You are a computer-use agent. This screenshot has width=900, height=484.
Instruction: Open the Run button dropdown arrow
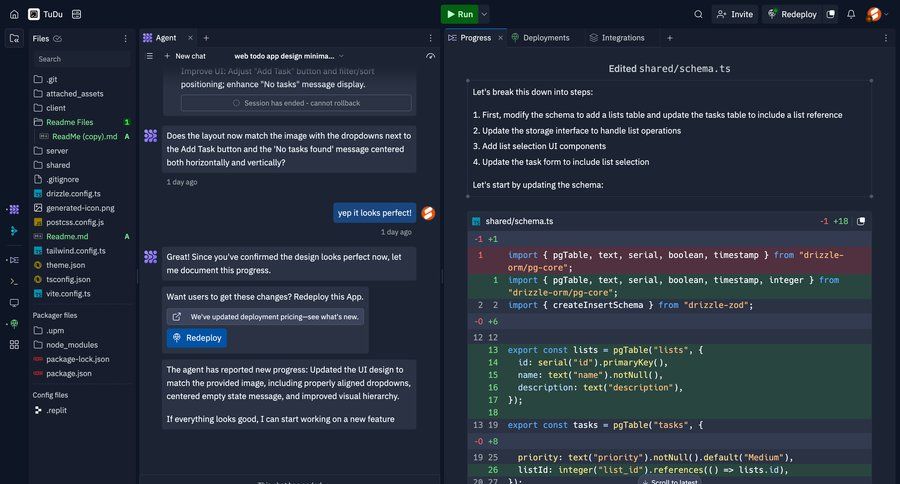[484, 14]
